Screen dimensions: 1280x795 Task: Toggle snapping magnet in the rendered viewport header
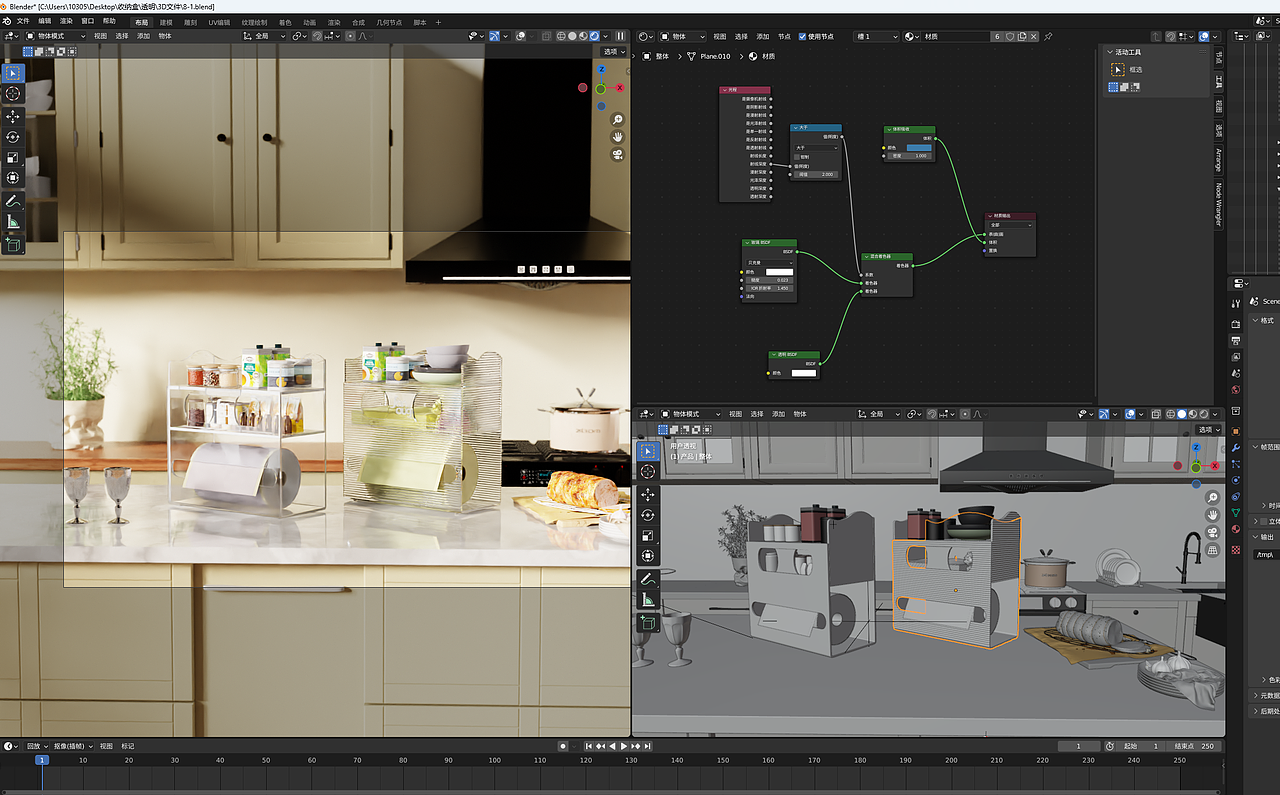tap(317, 36)
